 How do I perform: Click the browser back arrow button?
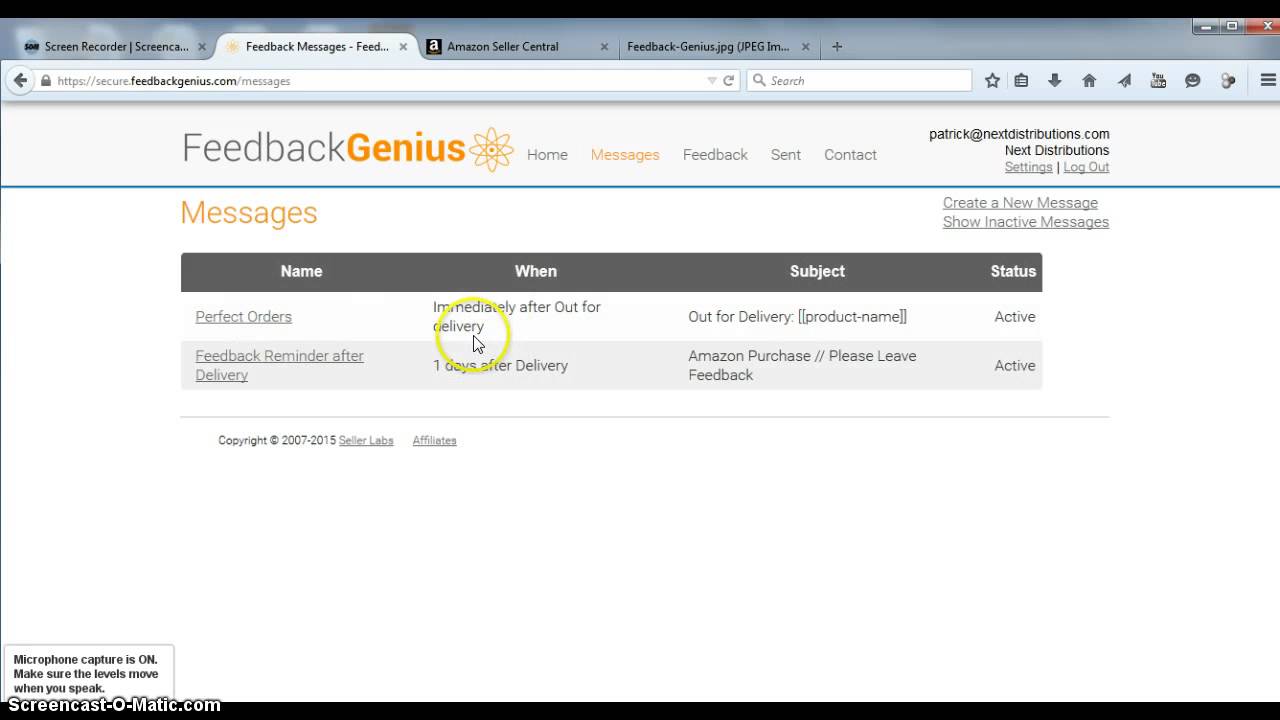[20, 81]
